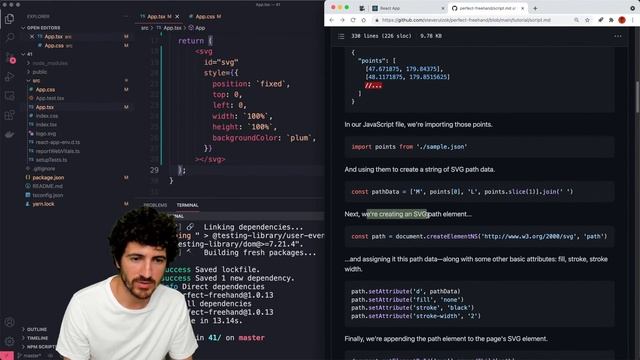This screenshot has height=360, width=640.
Task: Switch to the Problems panel tab
Action: (x=155, y=205)
